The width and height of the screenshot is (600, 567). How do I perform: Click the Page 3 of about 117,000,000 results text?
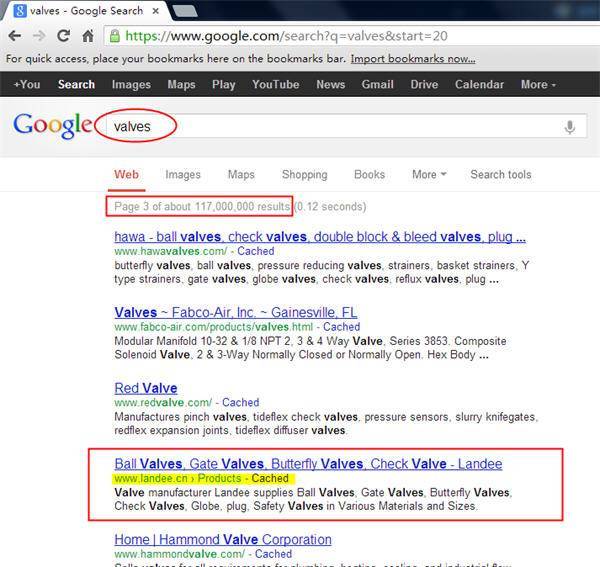point(202,207)
